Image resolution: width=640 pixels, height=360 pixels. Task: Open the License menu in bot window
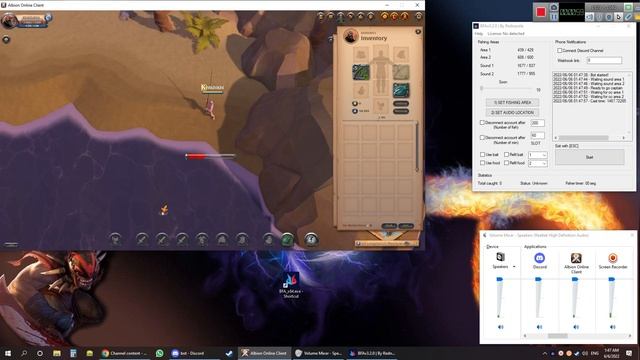tap(506, 33)
